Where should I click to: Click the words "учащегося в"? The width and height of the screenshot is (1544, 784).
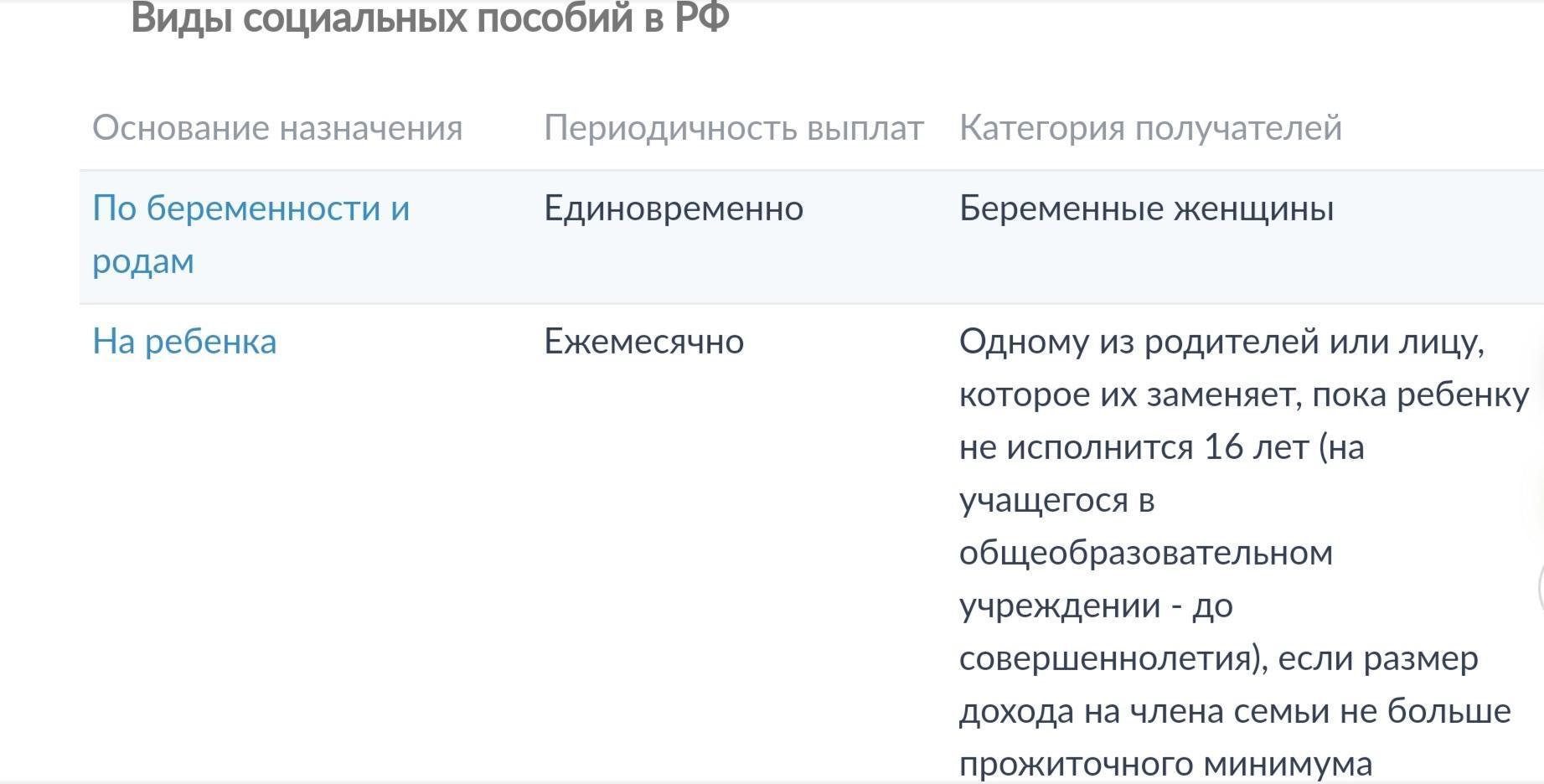click(x=1056, y=500)
